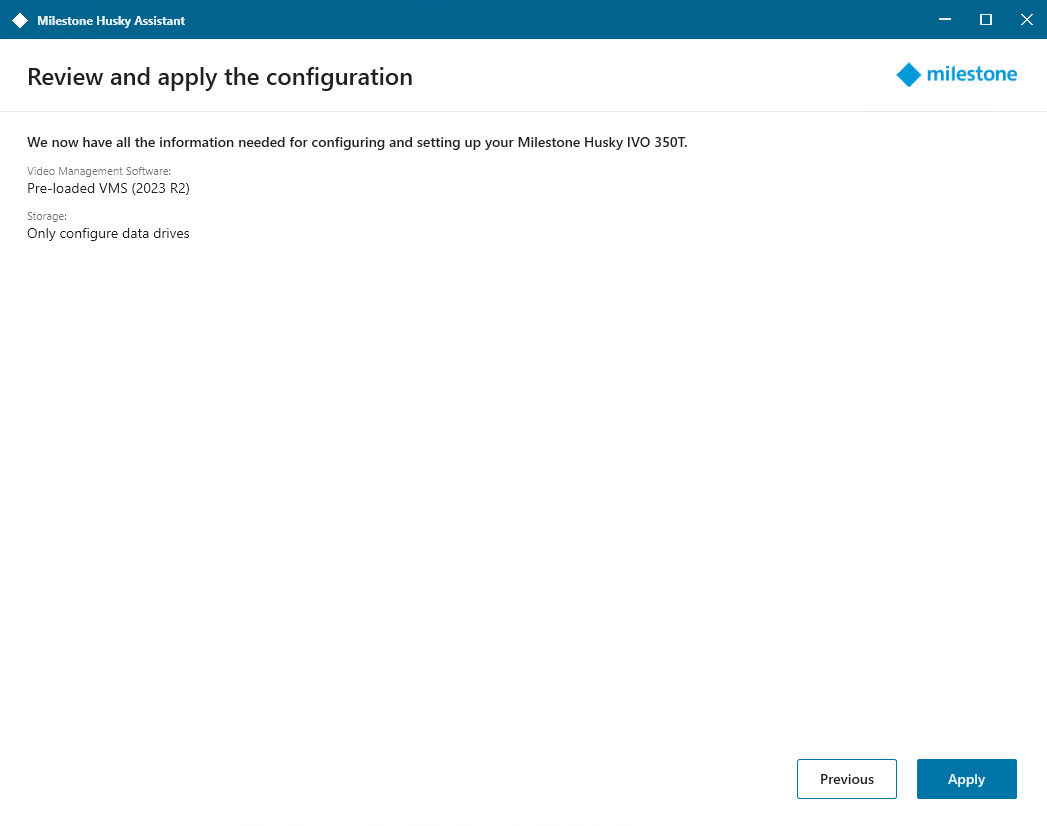Click the 'Only configure data drives' value
Viewport: 1047px width, 826px height.
click(x=108, y=234)
